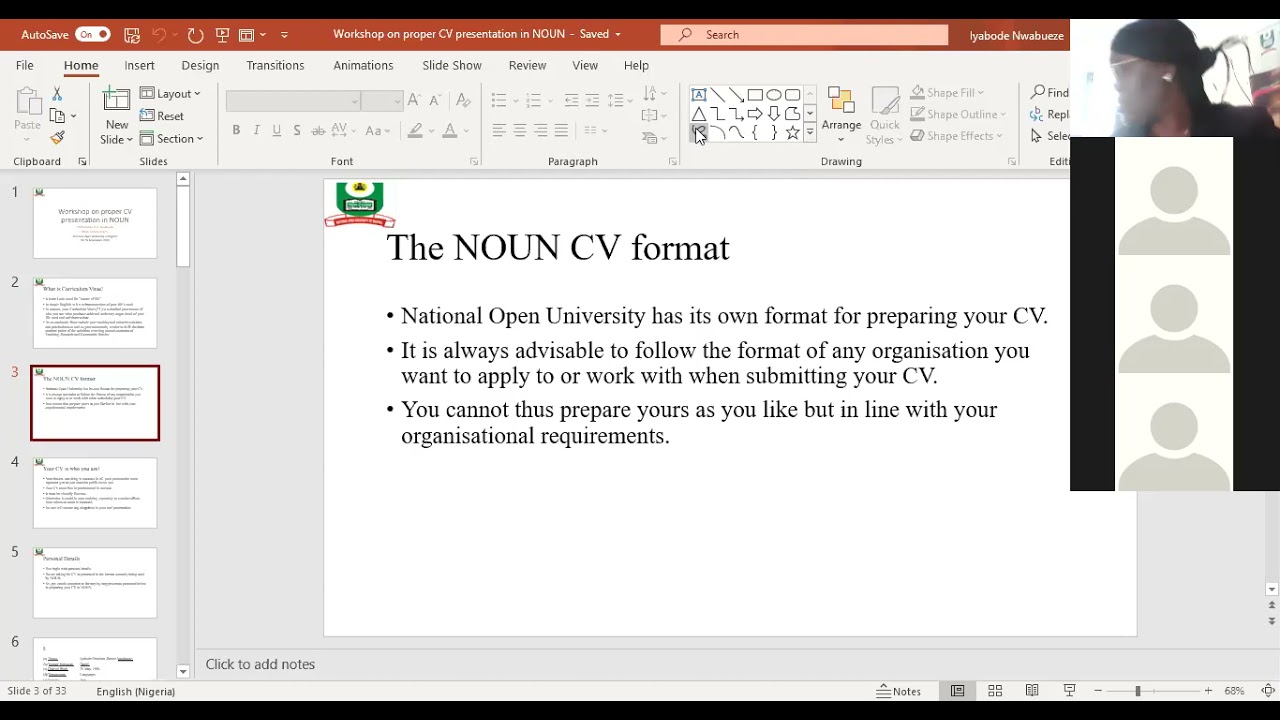Click the Format Painter brush icon
Viewport: 1280px width, 720px height.
click(x=57, y=137)
